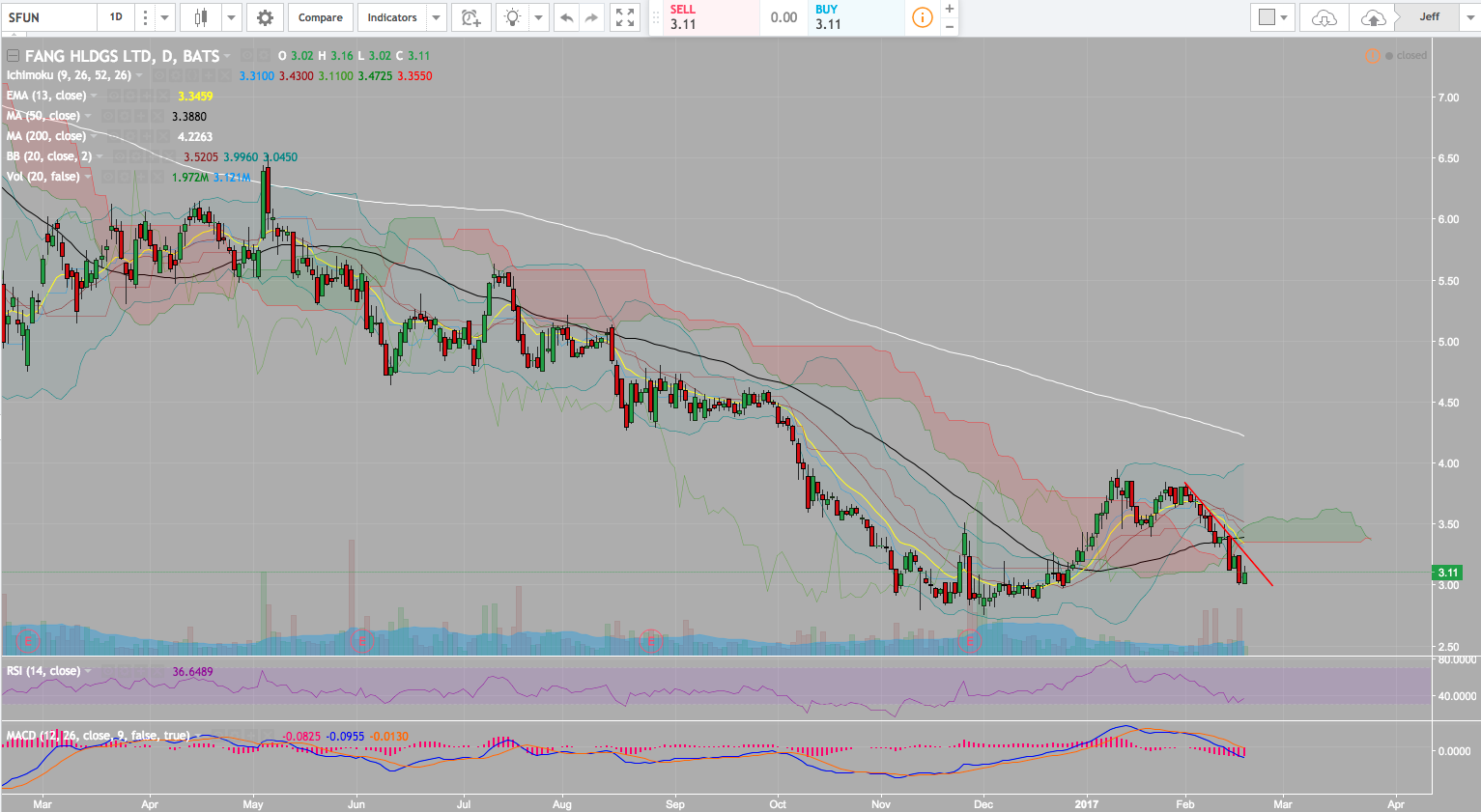Viewport: 1481px width, 812px height.
Task: Create an alert with alarm clock icon
Action: [470, 17]
